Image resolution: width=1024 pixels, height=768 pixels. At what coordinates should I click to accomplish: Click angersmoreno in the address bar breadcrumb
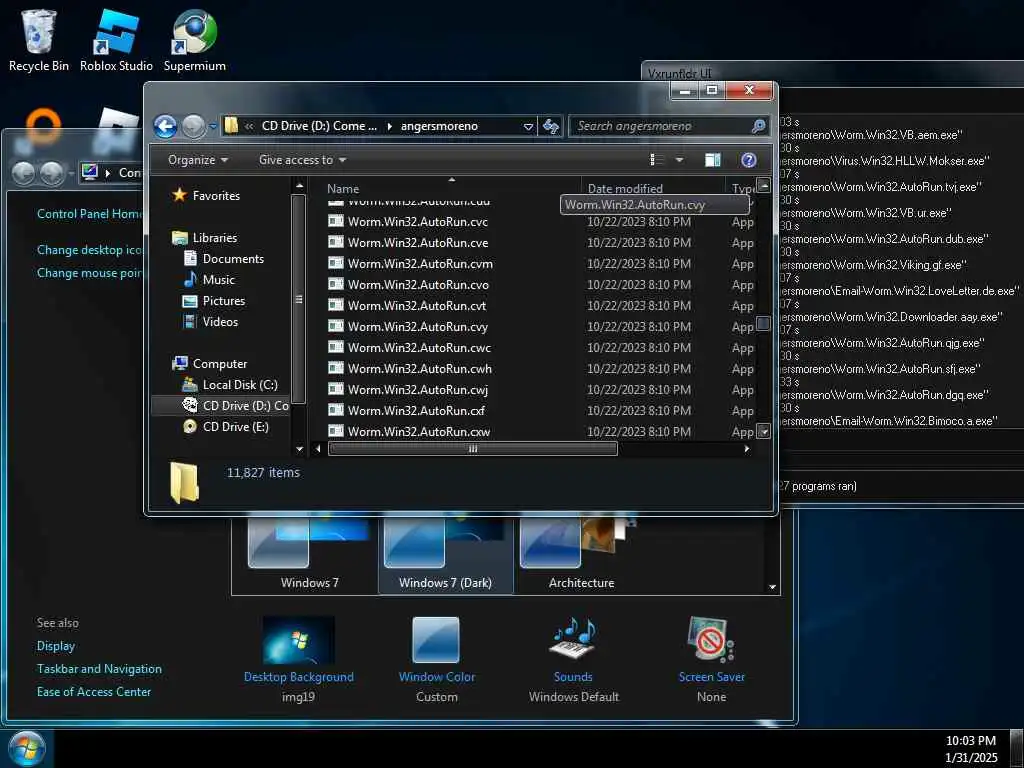(439, 126)
